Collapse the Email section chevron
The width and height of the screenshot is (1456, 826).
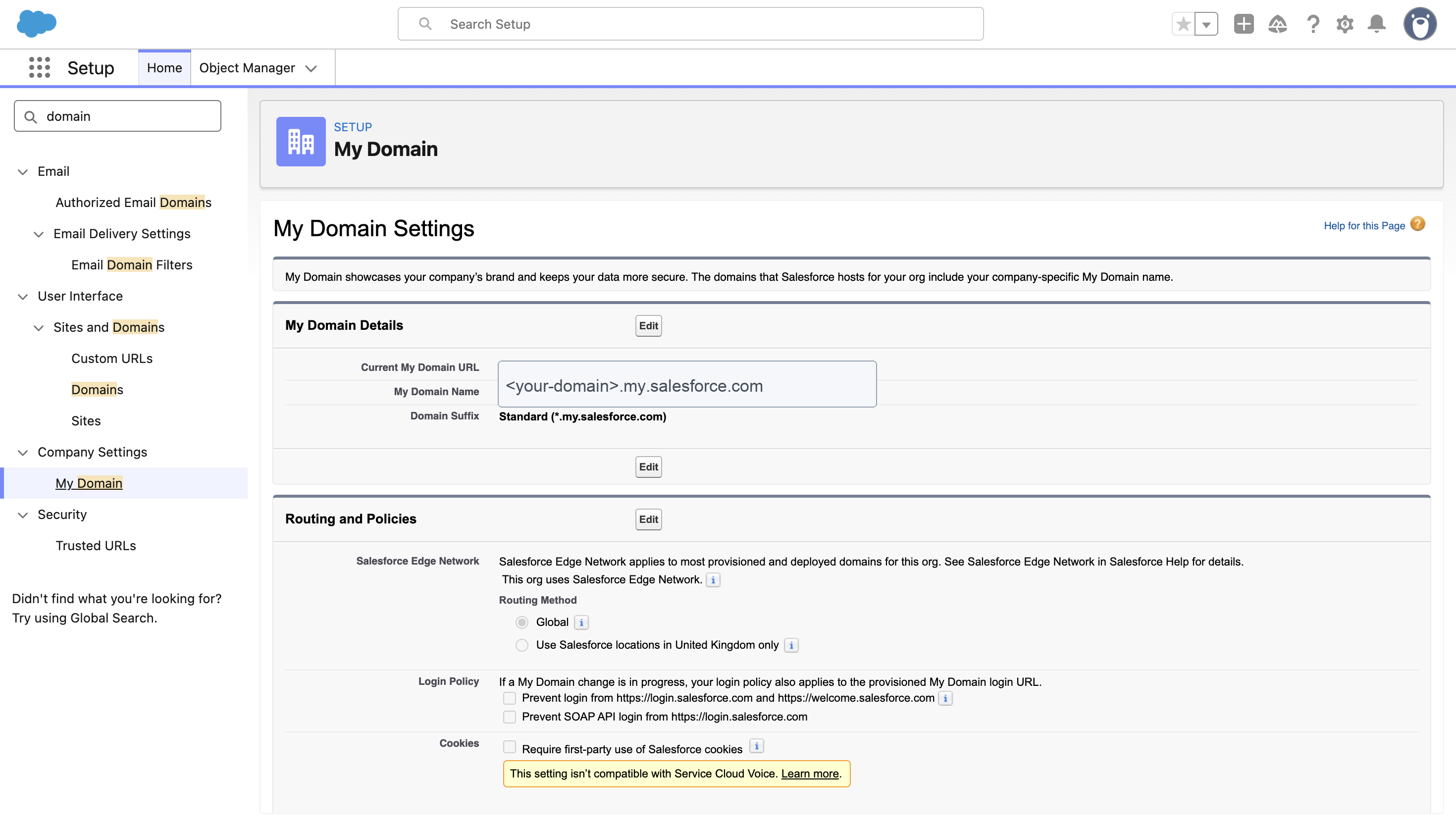tap(23, 172)
